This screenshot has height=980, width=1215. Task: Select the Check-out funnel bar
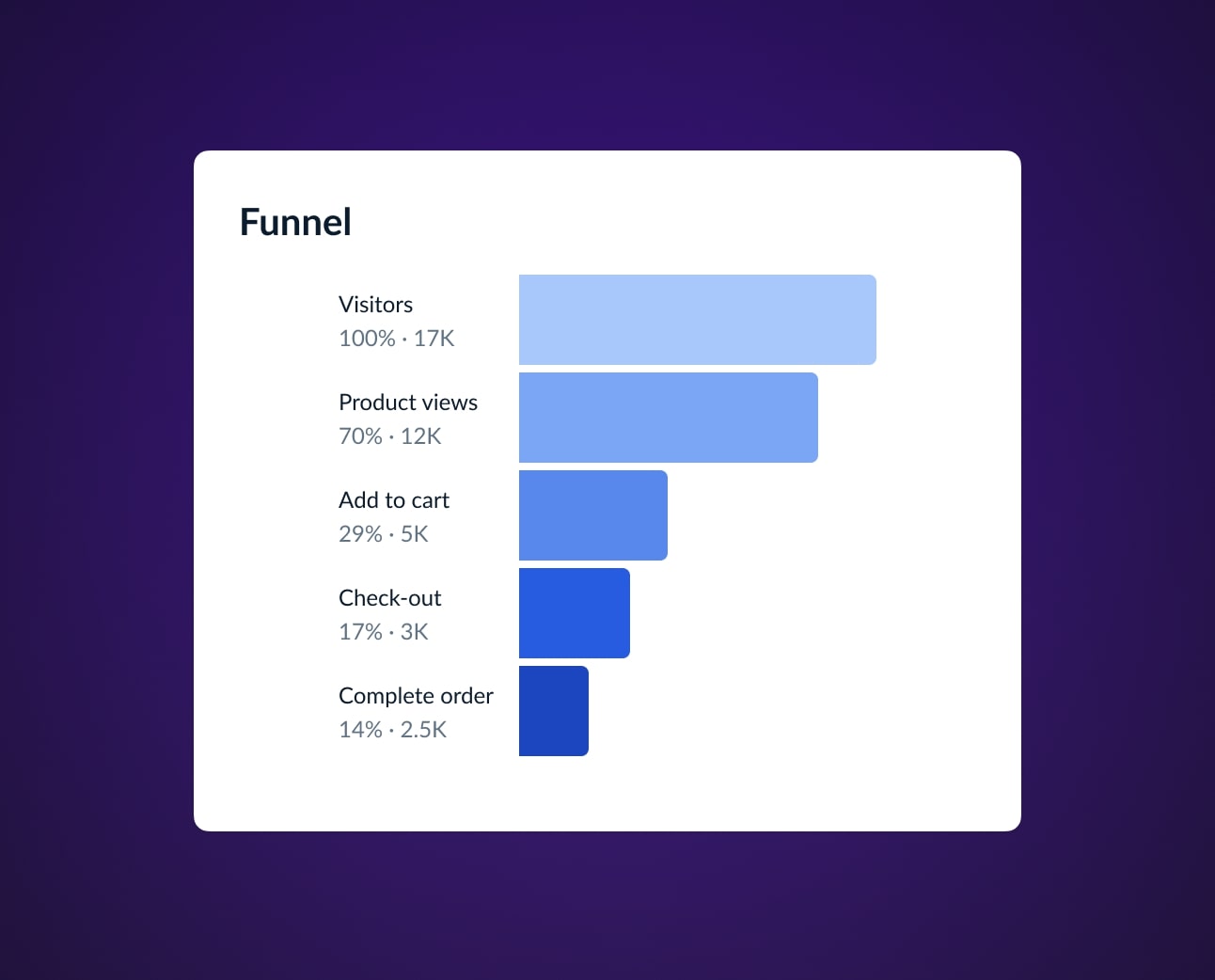574,613
